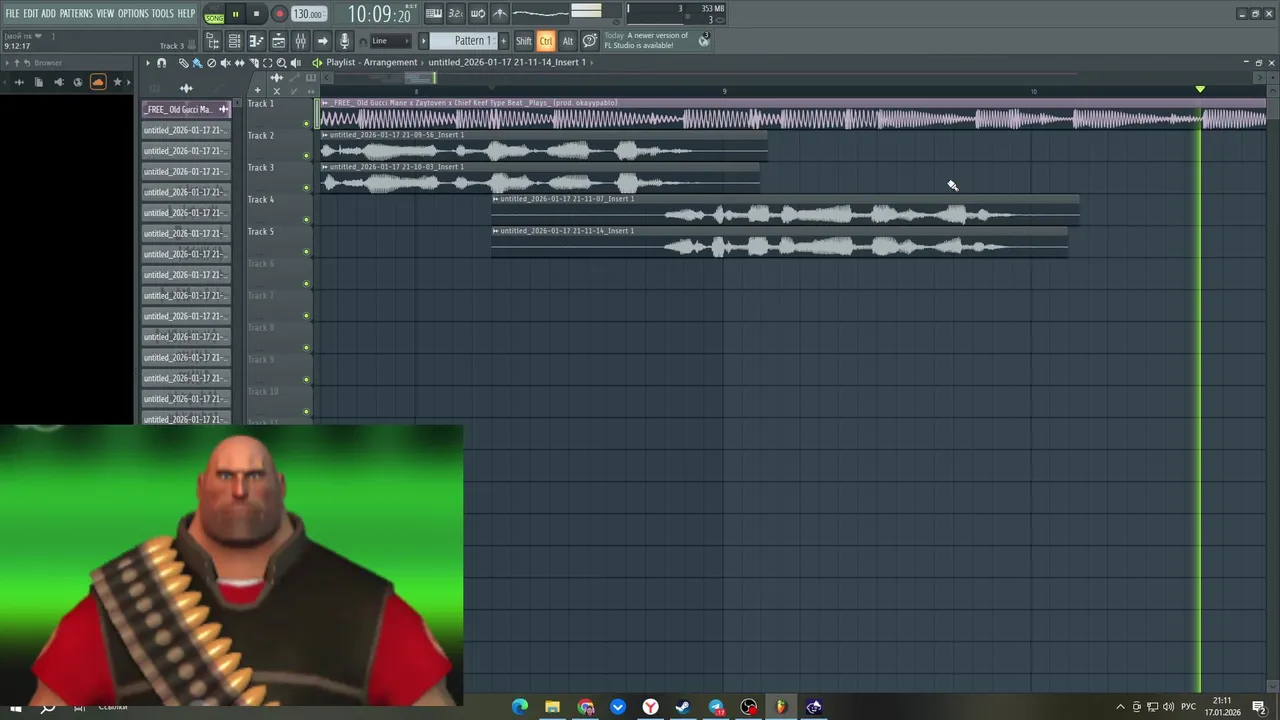Open the Mixer icon
This screenshot has height=720, width=1280.
coord(300,41)
